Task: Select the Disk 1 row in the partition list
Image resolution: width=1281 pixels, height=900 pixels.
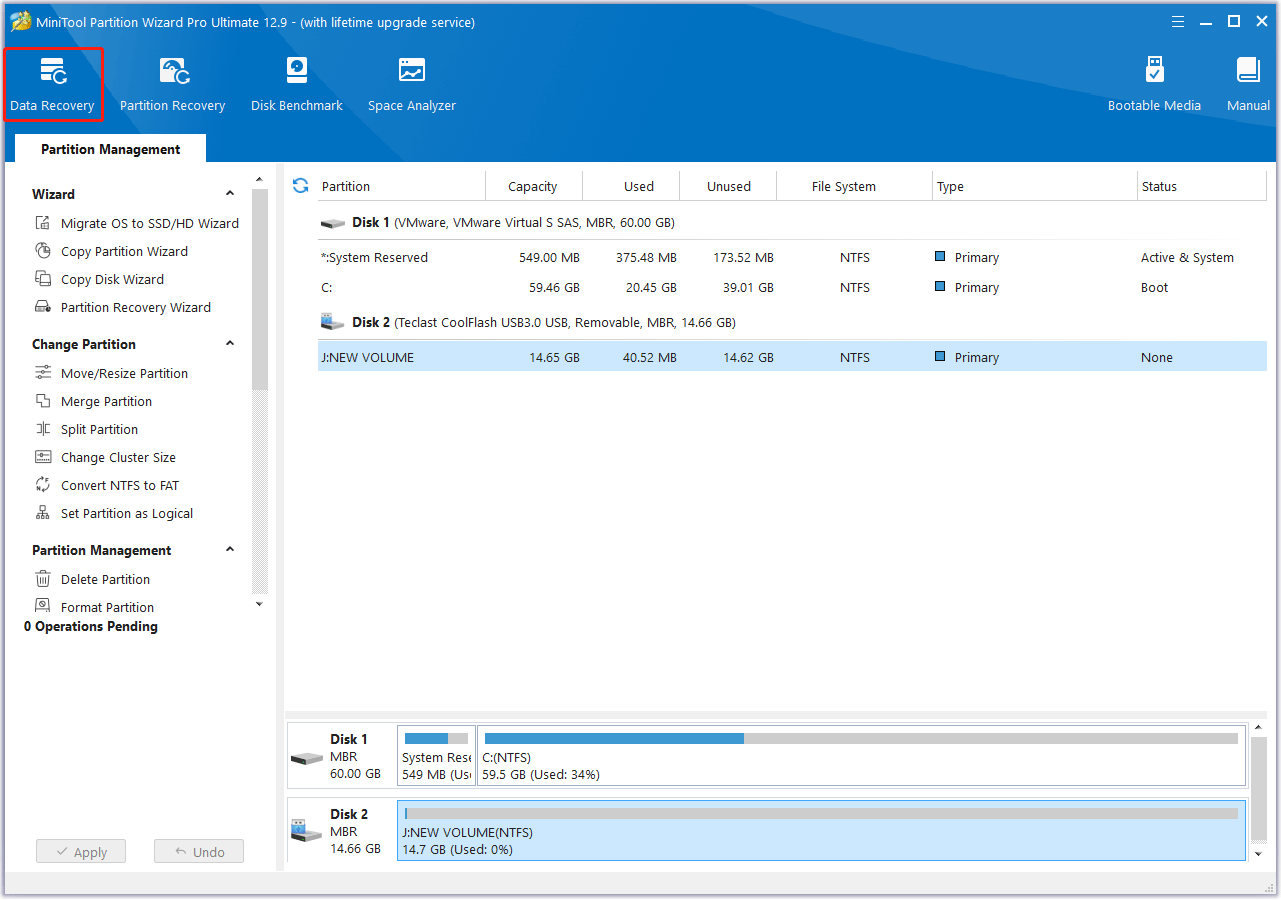Action: tap(792, 223)
